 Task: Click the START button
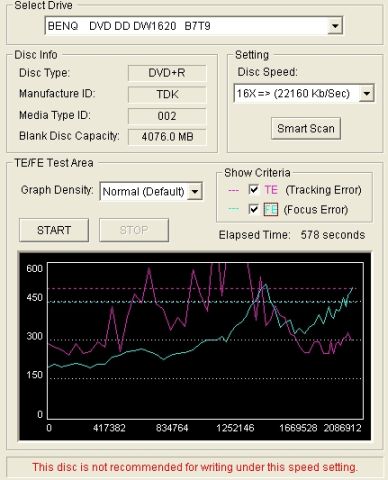pyautogui.click(x=54, y=230)
